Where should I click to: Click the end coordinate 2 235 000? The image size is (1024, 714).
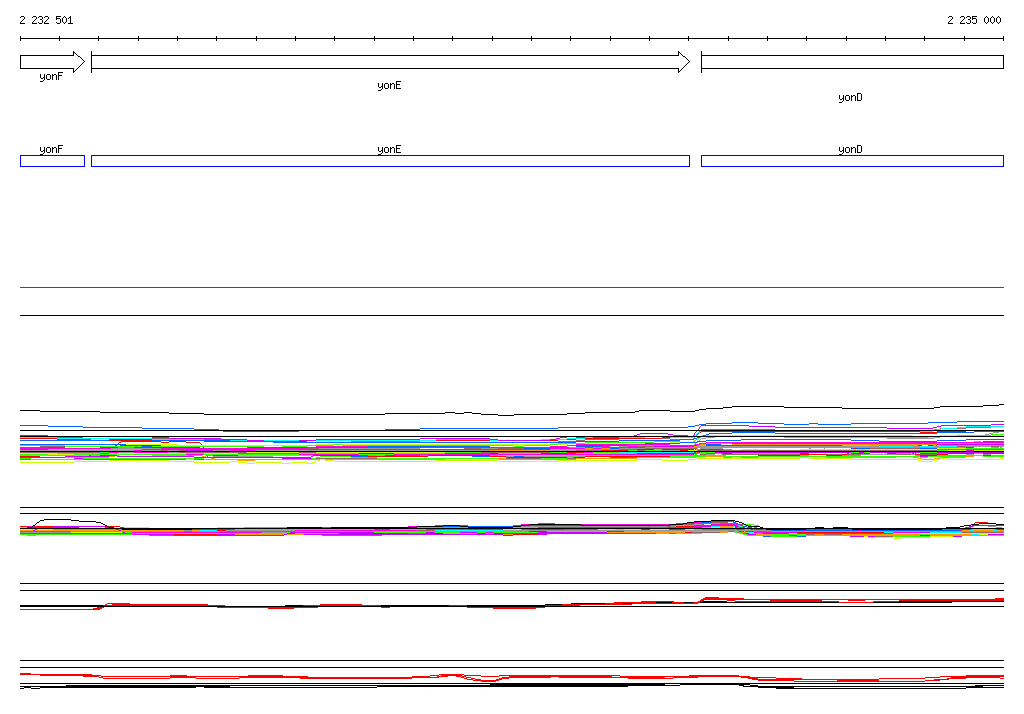pyautogui.click(x=974, y=20)
